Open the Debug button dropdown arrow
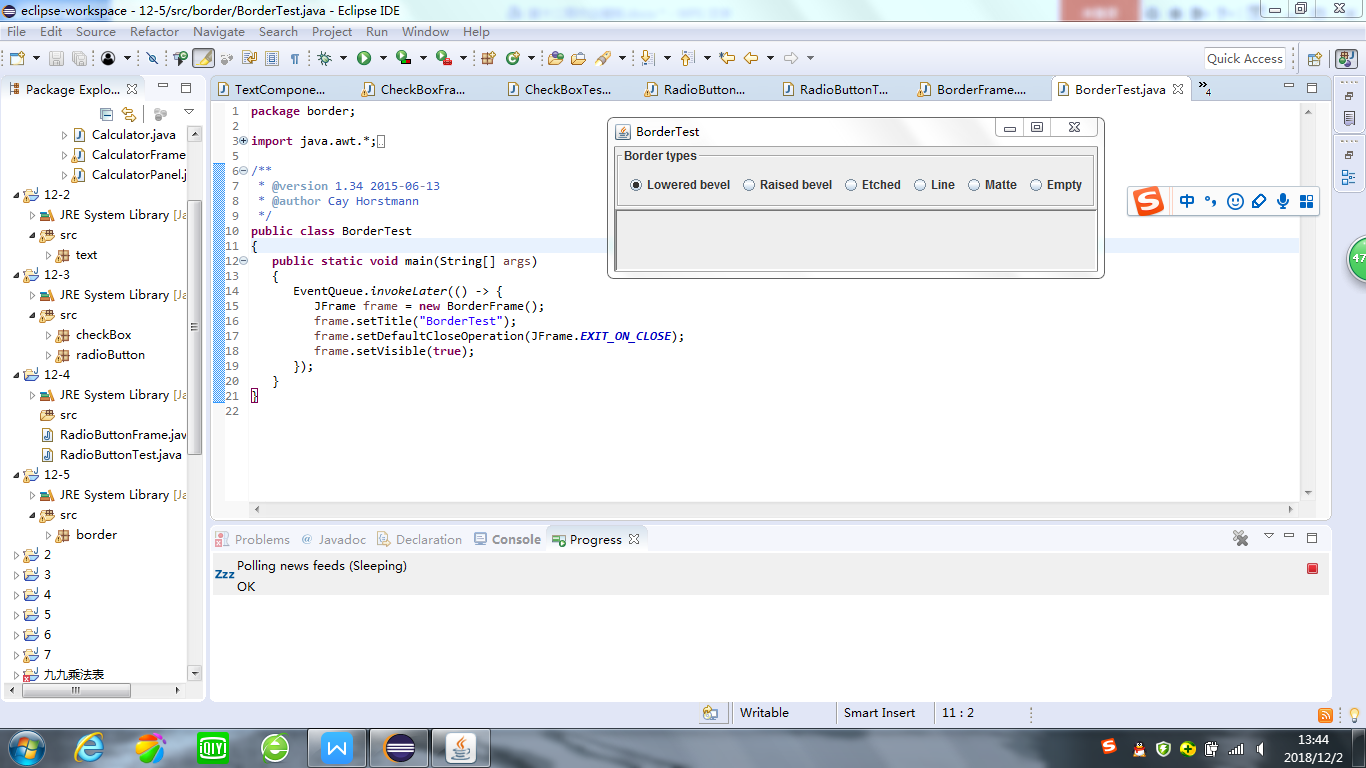This screenshot has height=768, width=1366. [x=343, y=58]
